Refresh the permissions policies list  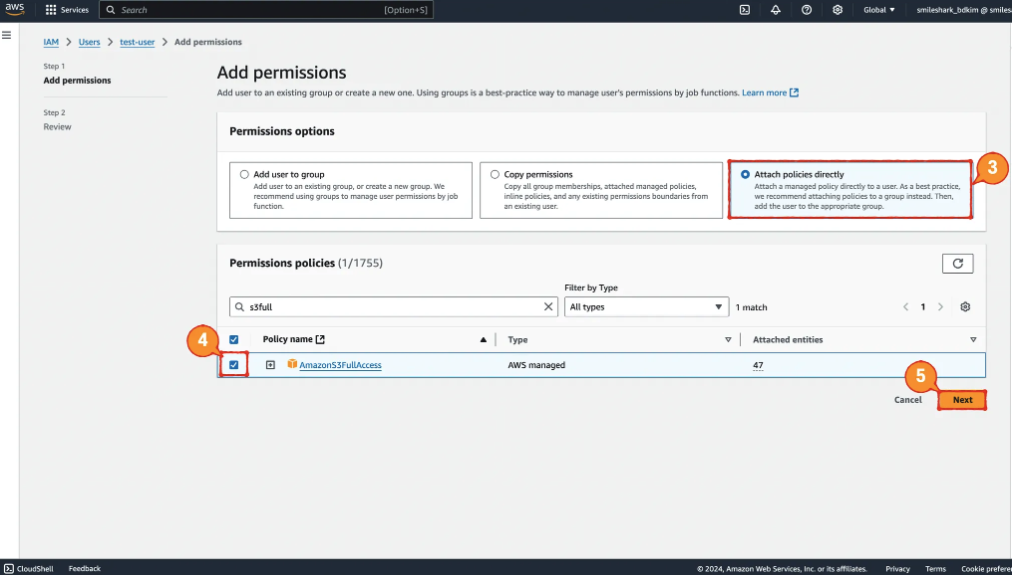(957, 263)
